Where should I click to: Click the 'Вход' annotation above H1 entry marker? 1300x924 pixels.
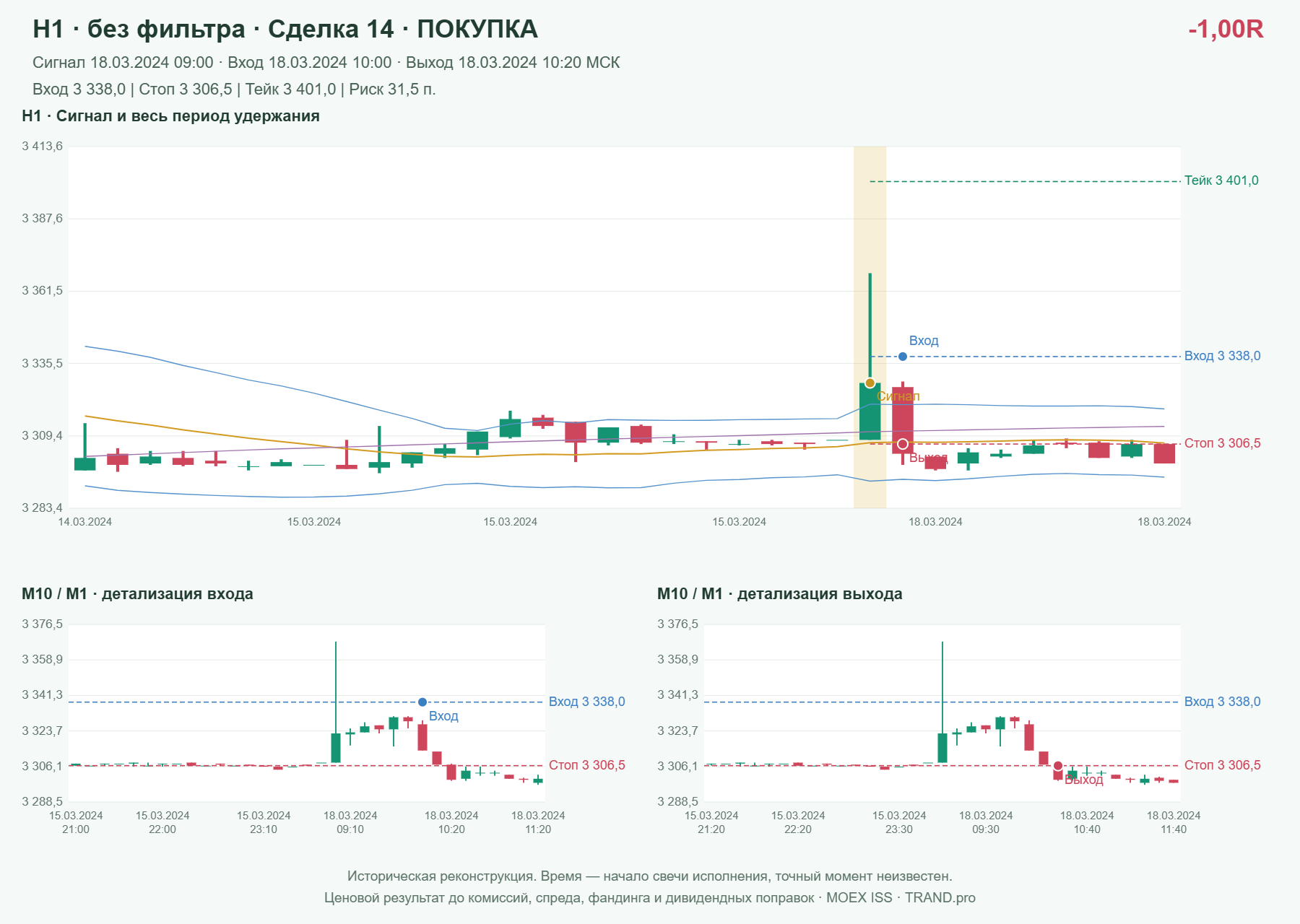[x=924, y=341]
